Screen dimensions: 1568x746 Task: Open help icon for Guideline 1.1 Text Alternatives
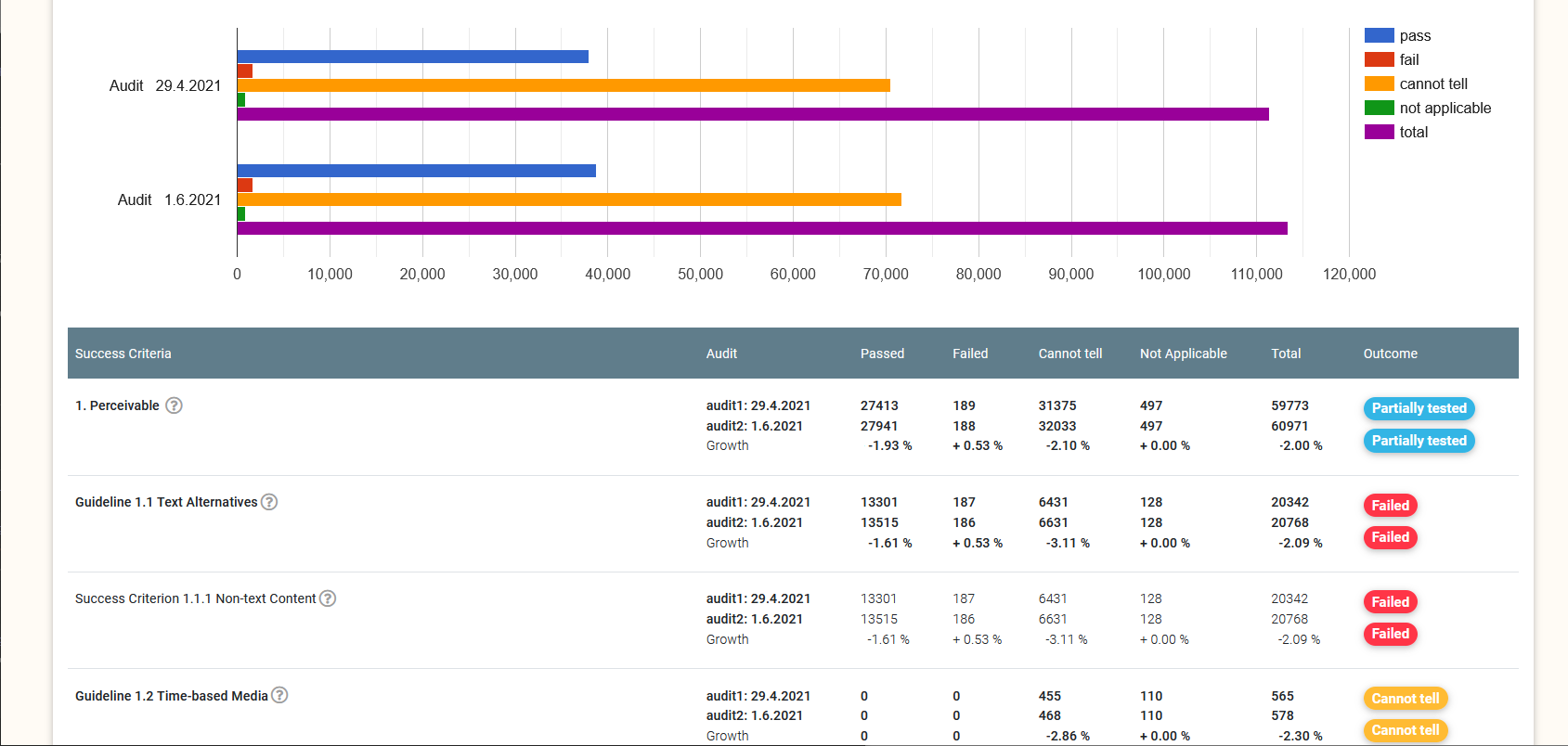pos(269,502)
